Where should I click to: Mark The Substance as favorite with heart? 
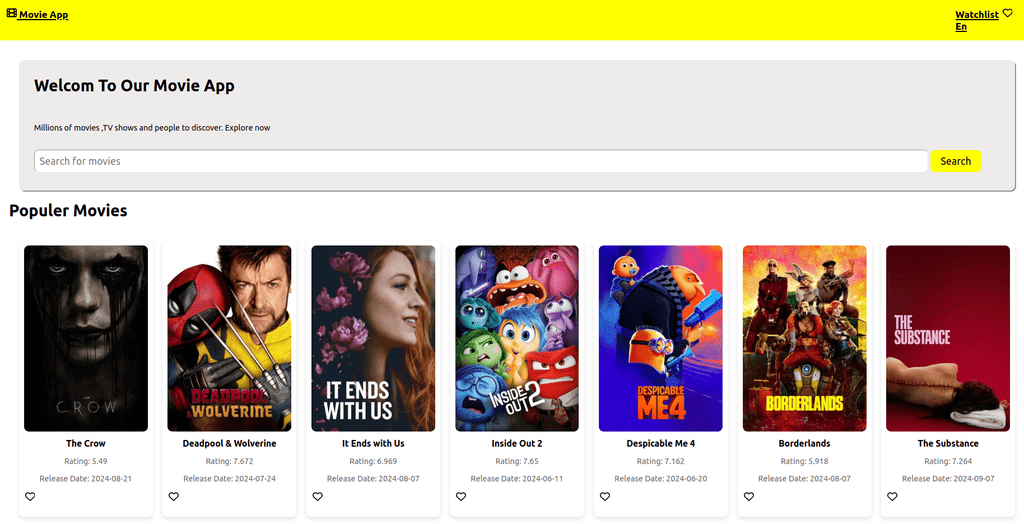click(893, 497)
